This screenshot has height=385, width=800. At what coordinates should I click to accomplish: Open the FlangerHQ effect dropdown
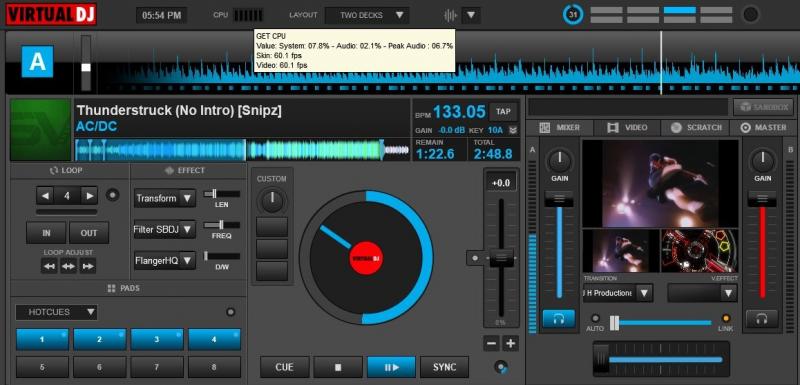tap(165, 261)
